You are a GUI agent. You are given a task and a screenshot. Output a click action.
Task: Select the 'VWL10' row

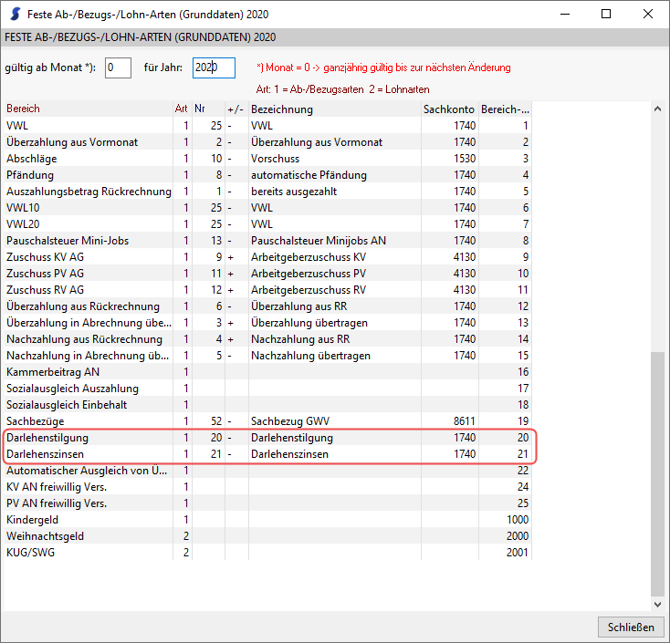(268, 208)
